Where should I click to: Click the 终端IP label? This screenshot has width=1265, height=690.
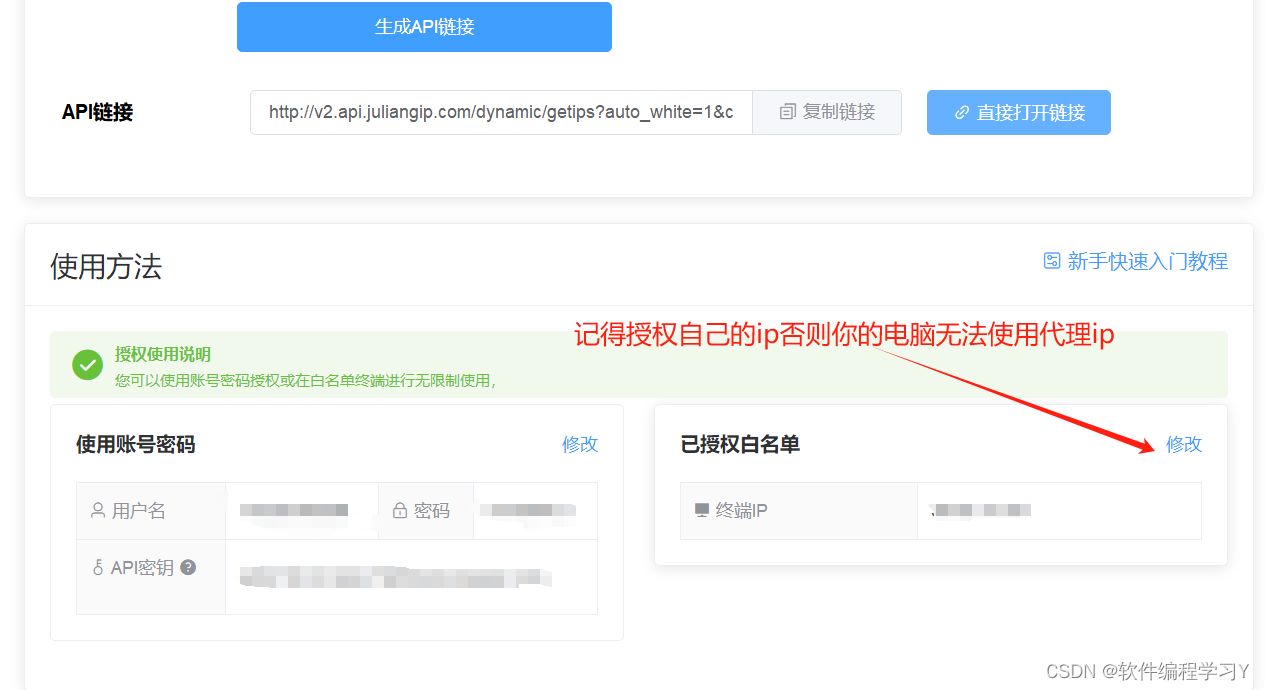point(742,510)
